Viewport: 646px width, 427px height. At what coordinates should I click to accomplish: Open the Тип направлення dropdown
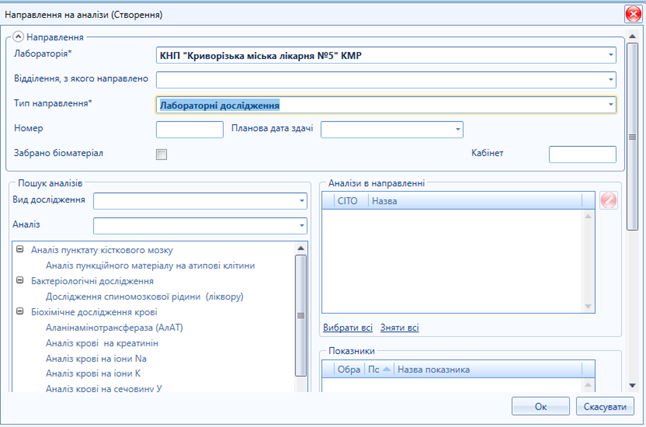click(611, 105)
